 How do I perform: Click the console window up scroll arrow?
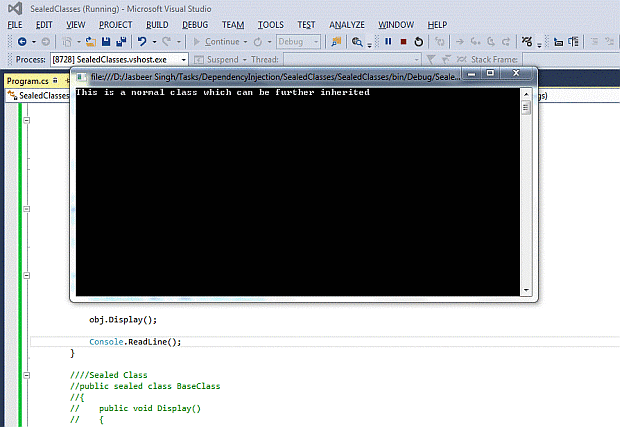526,94
